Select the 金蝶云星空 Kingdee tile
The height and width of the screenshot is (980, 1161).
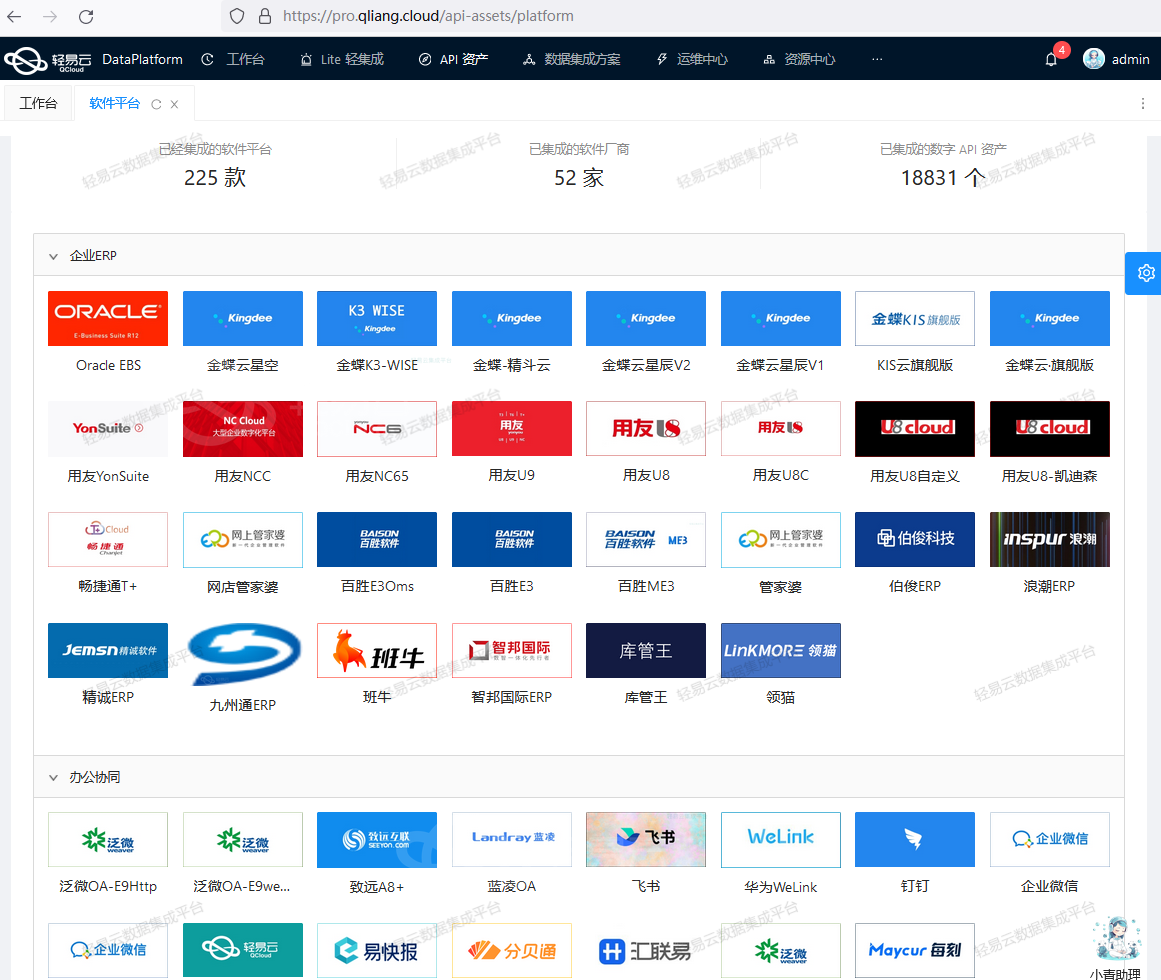point(243,318)
